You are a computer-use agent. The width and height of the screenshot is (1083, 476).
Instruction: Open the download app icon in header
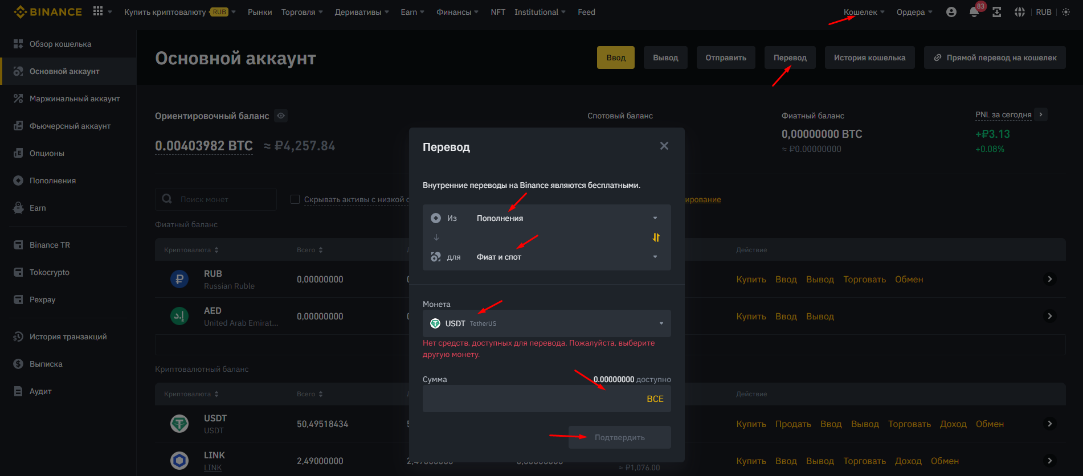click(x=997, y=12)
